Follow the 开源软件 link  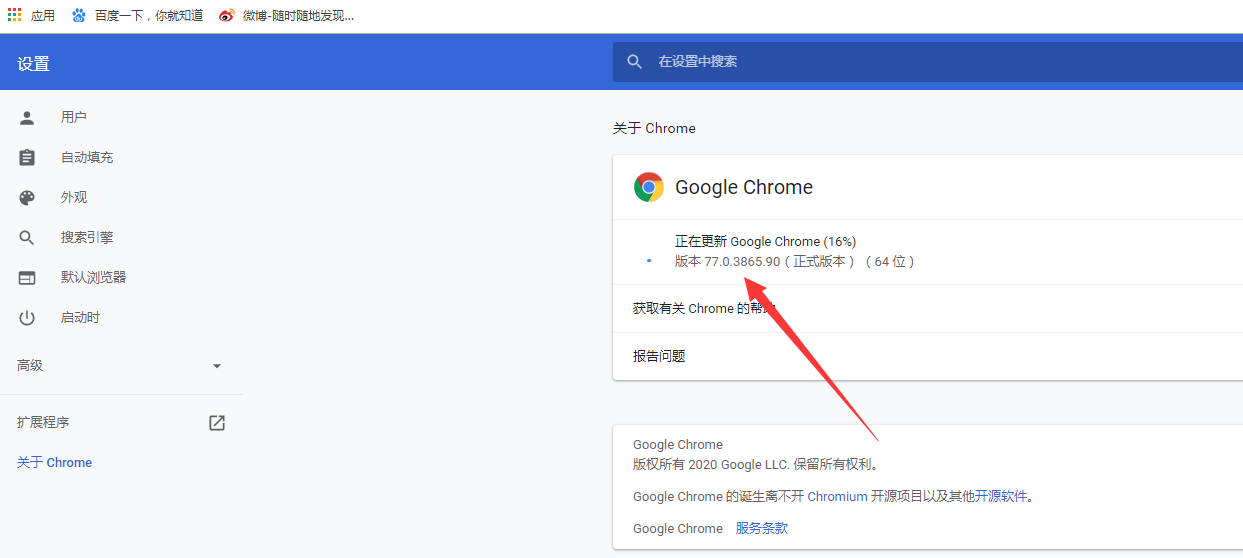pyautogui.click(x=1001, y=497)
